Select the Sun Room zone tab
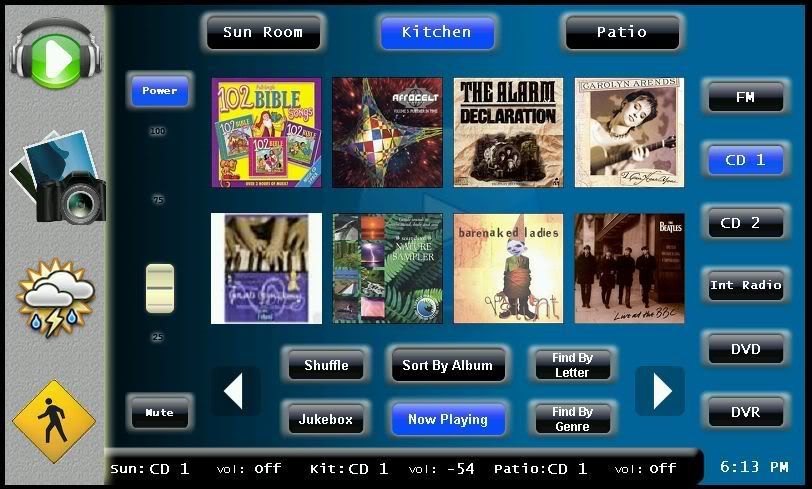Viewport: 812px width, 489px height. click(x=263, y=32)
